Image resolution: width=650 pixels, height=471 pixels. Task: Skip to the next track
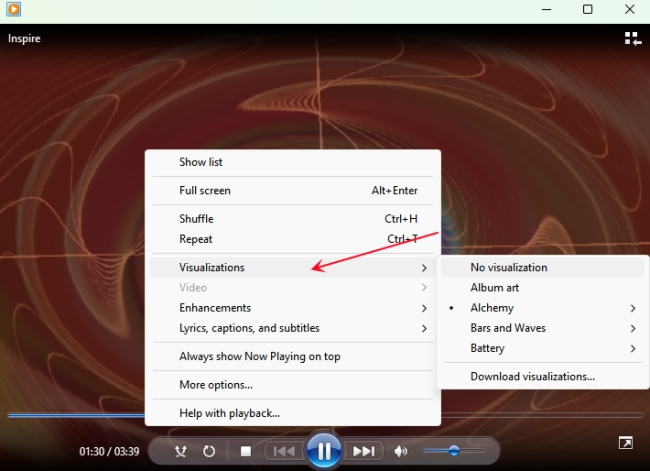point(363,451)
